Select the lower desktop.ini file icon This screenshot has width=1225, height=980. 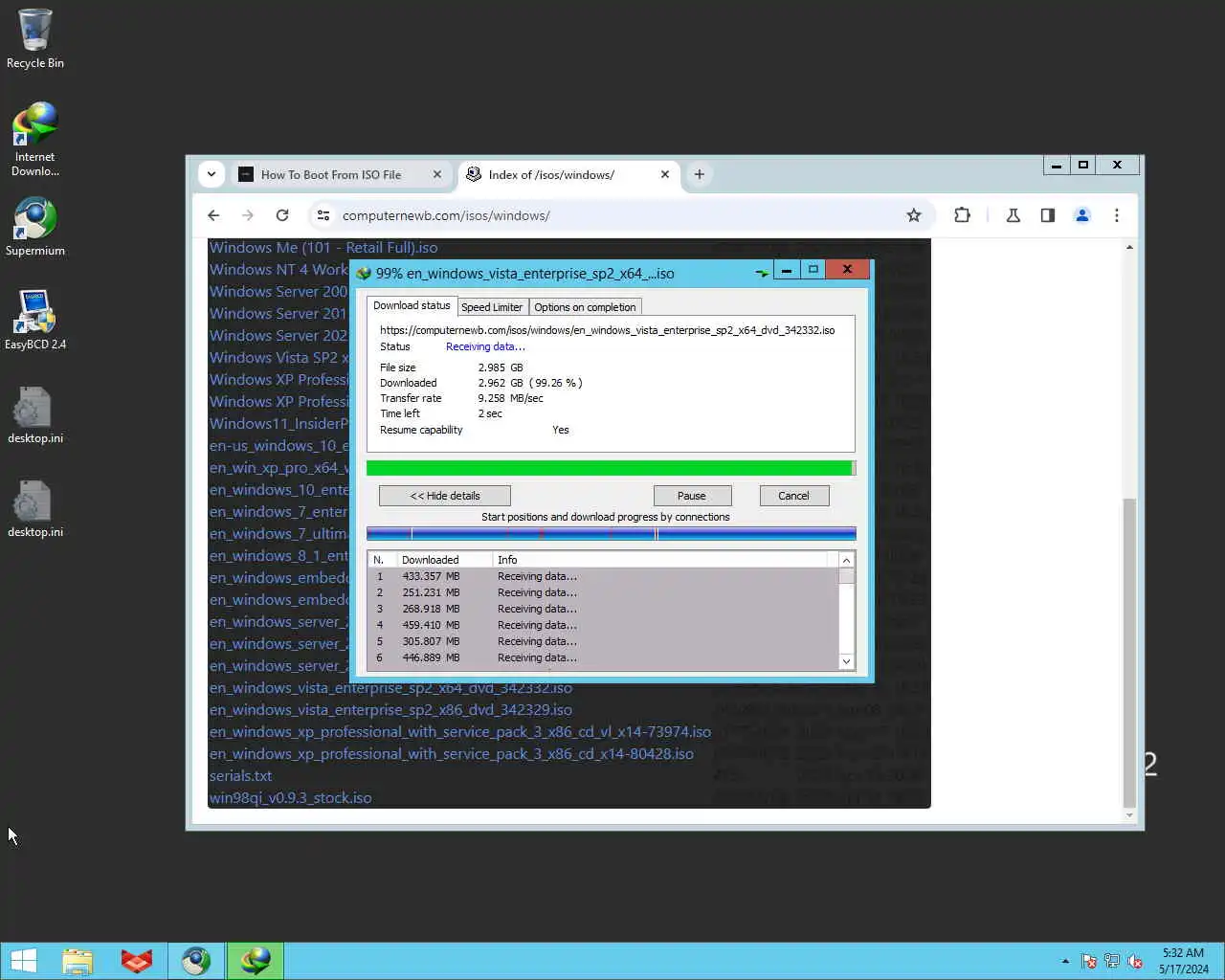(35, 508)
